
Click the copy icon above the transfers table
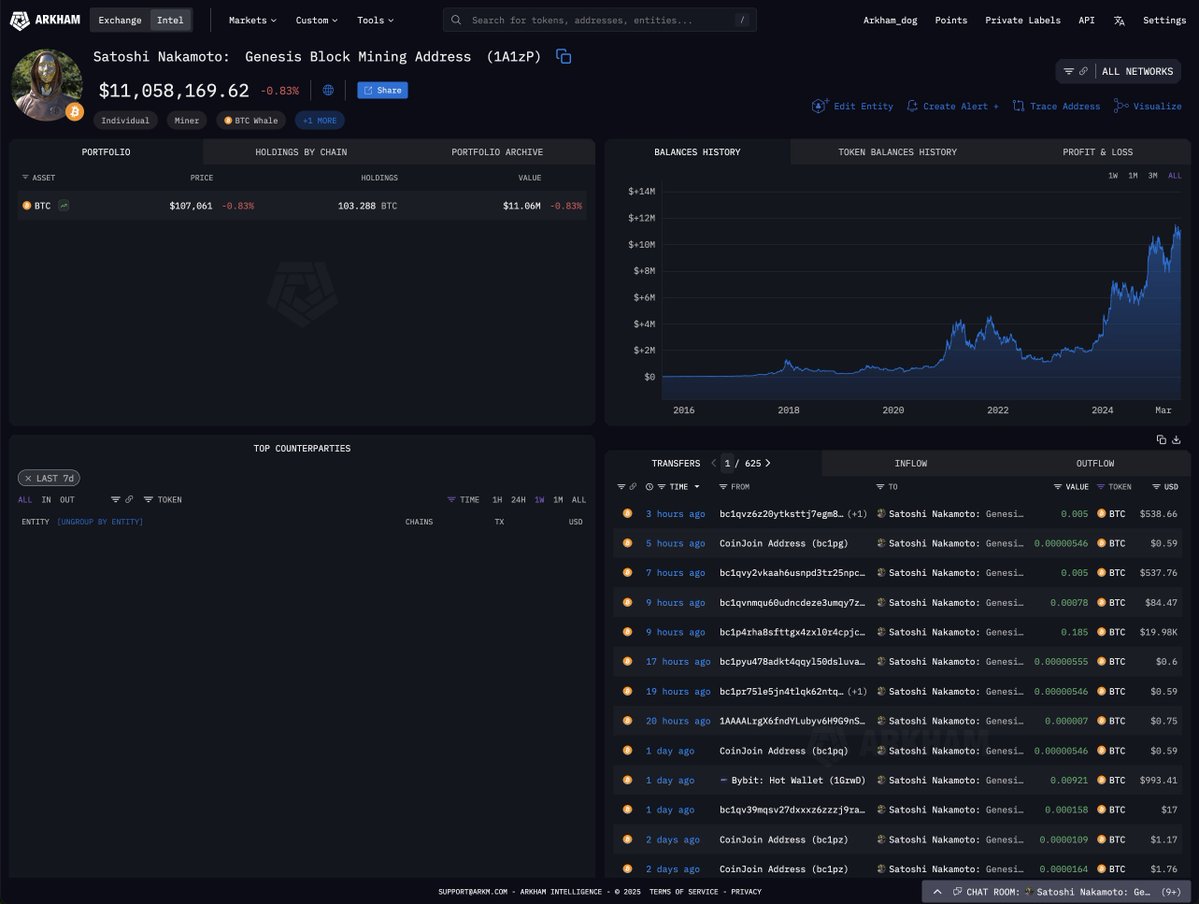click(1161, 440)
